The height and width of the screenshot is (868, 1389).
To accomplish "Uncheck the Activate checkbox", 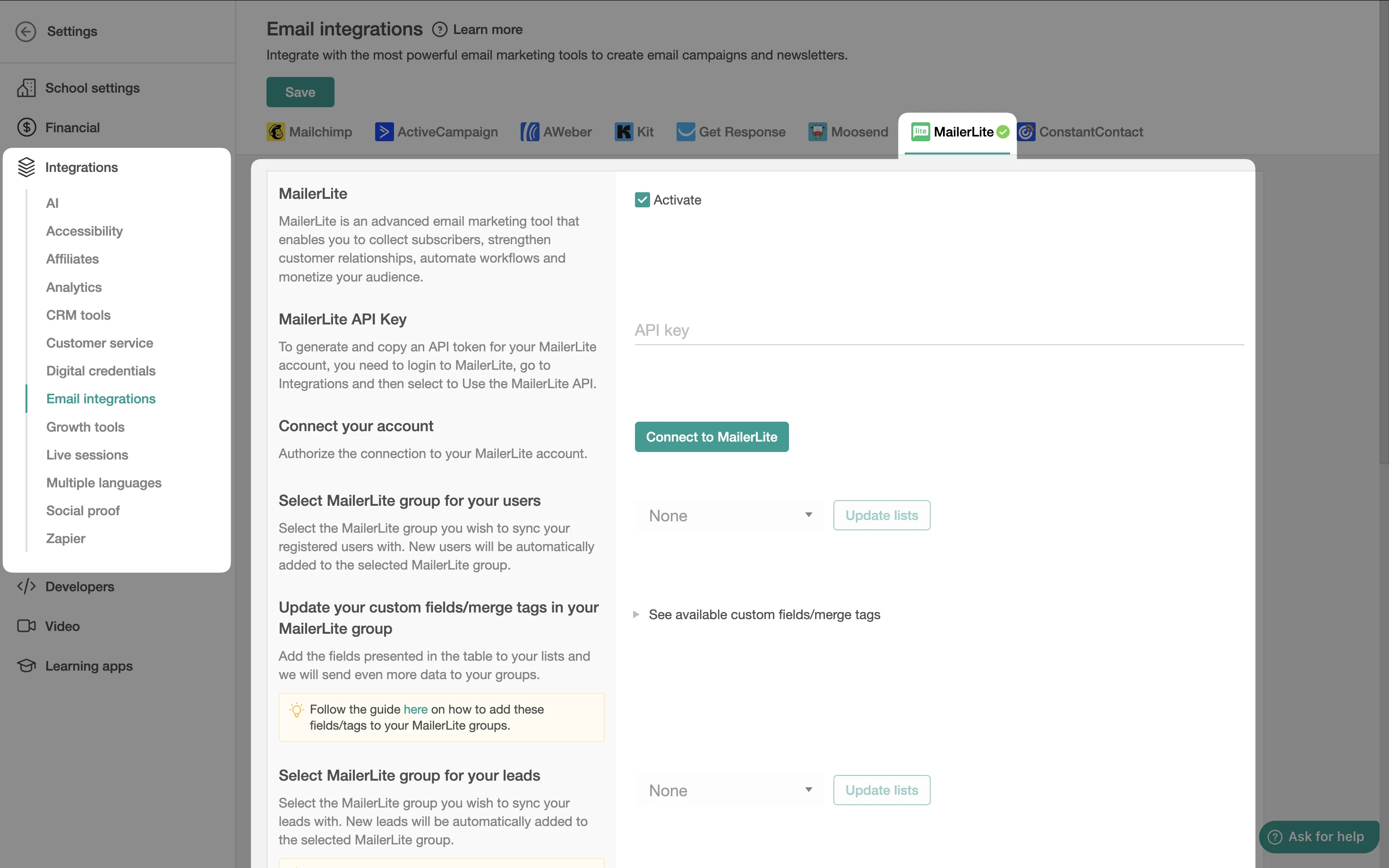I will (x=642, y=200).
